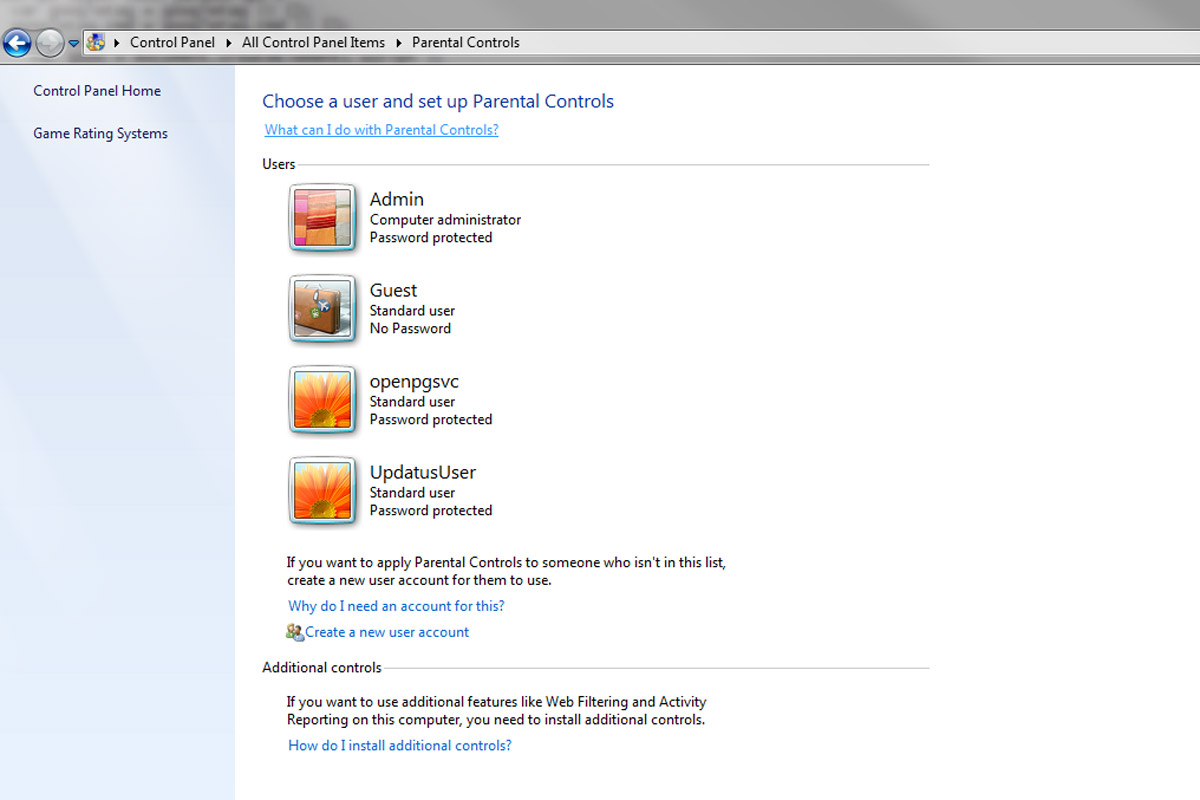Open the recent pages dropdown arrow
Image resolution: width=1200 pixels, height=800 pixels.
[x=73, y=43]
